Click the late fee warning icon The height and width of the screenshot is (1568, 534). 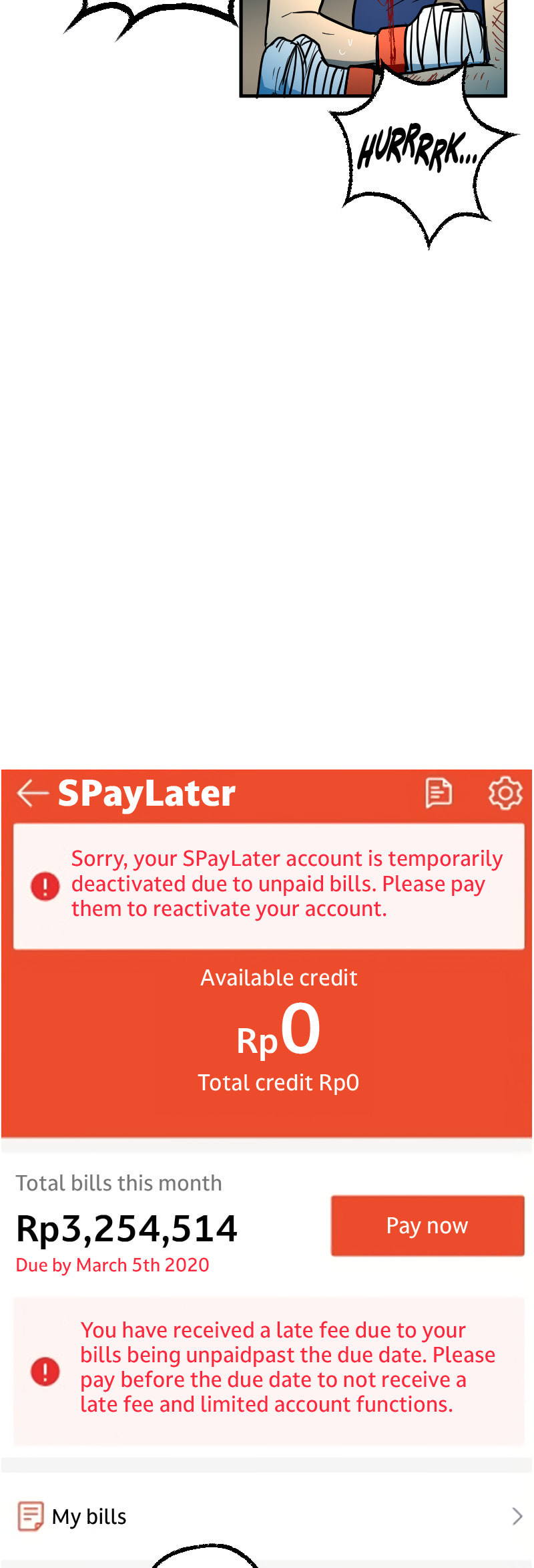click(x=45, y=1372)
